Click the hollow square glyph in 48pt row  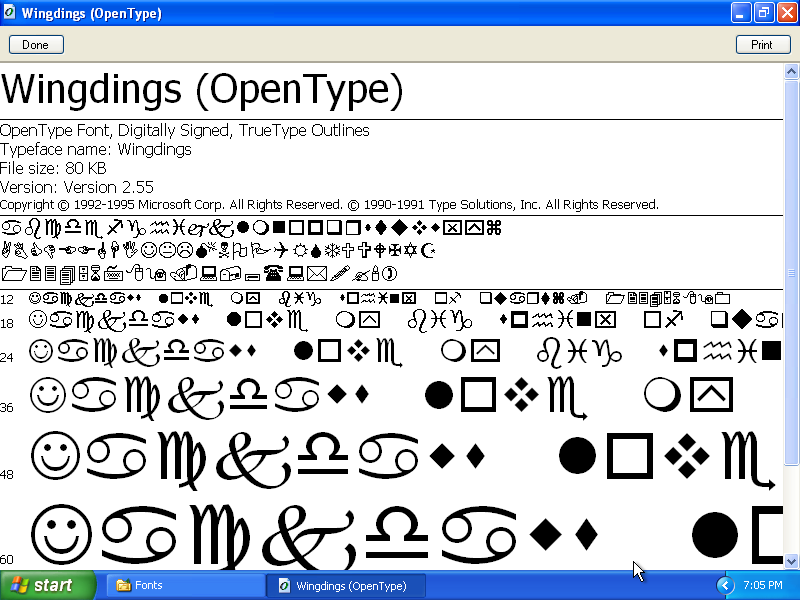click(630, 456)
